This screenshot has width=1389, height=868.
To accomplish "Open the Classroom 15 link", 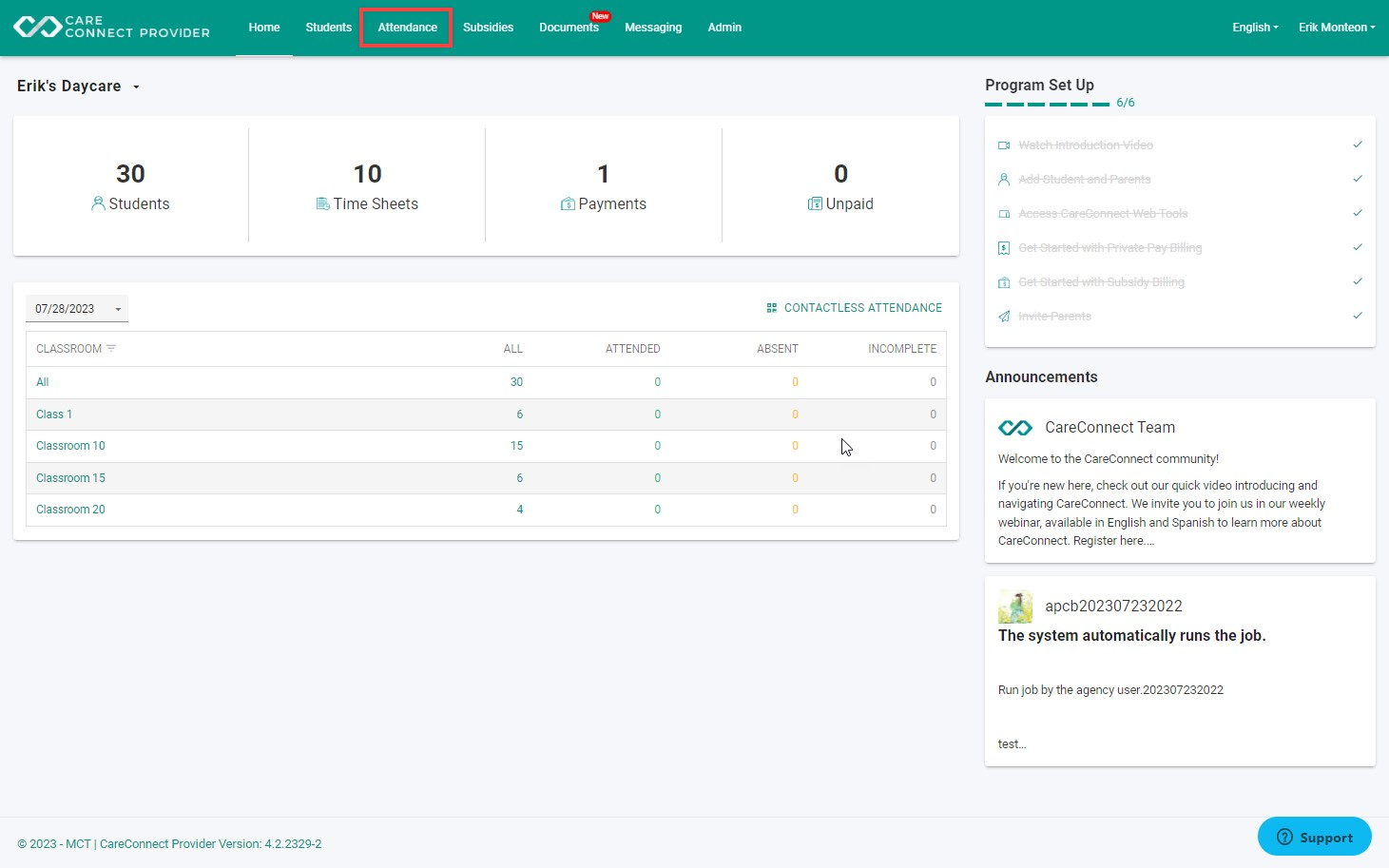I will [70, 478].
